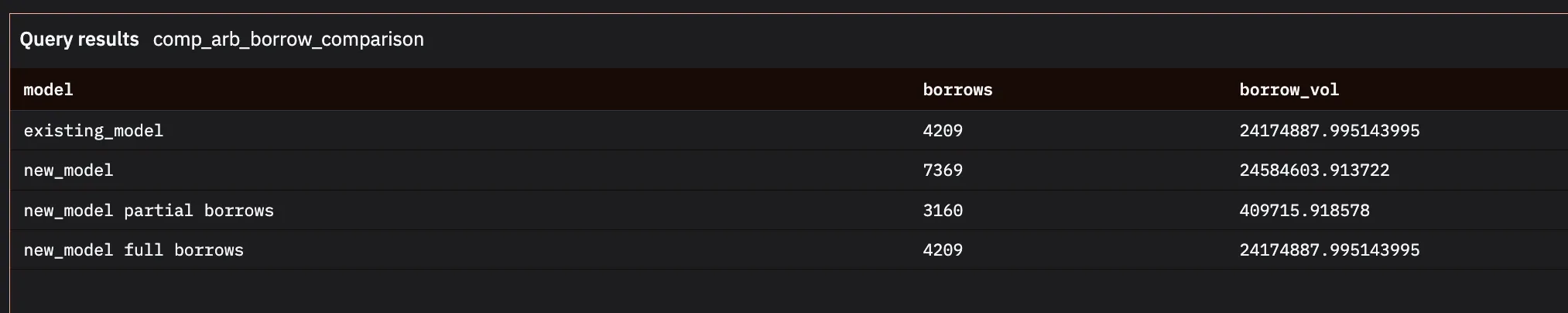1568x313 pixels.
Task: Click the value 409715.918578
Action: [x=1304, y=211]
